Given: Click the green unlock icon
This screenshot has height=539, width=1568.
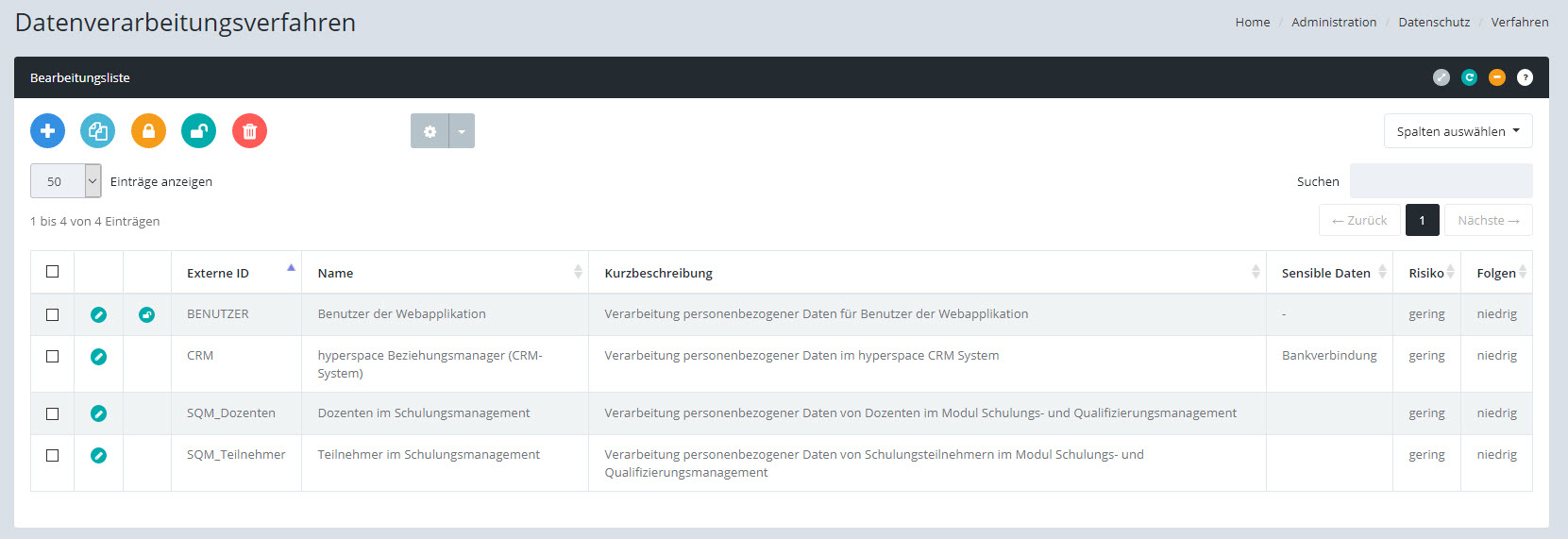Looking at the screenshot, I should [198, 131].
